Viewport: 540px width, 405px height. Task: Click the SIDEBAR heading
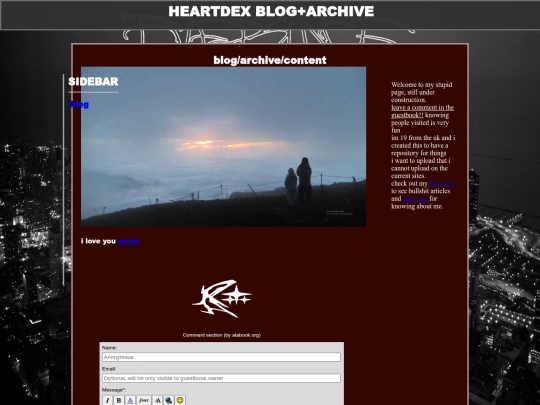click(x=93, y=82)
